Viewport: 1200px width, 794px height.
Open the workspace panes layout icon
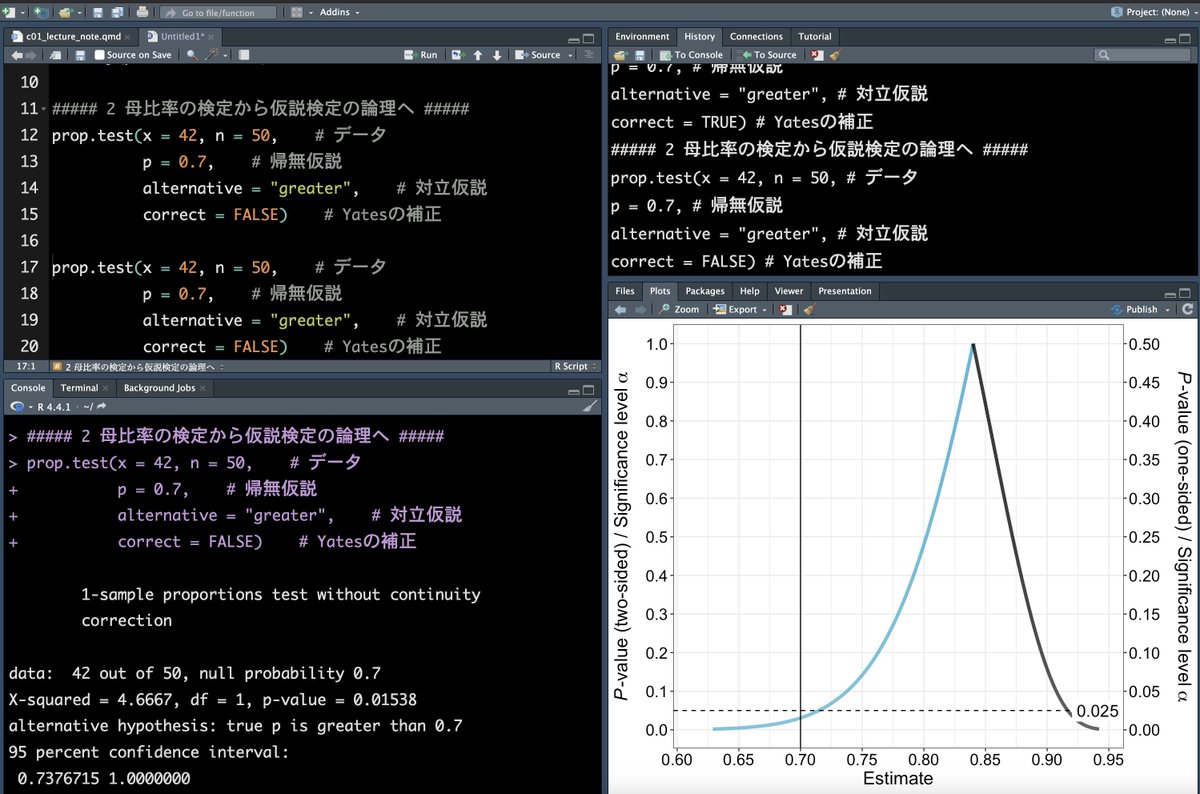coord(297,12)
